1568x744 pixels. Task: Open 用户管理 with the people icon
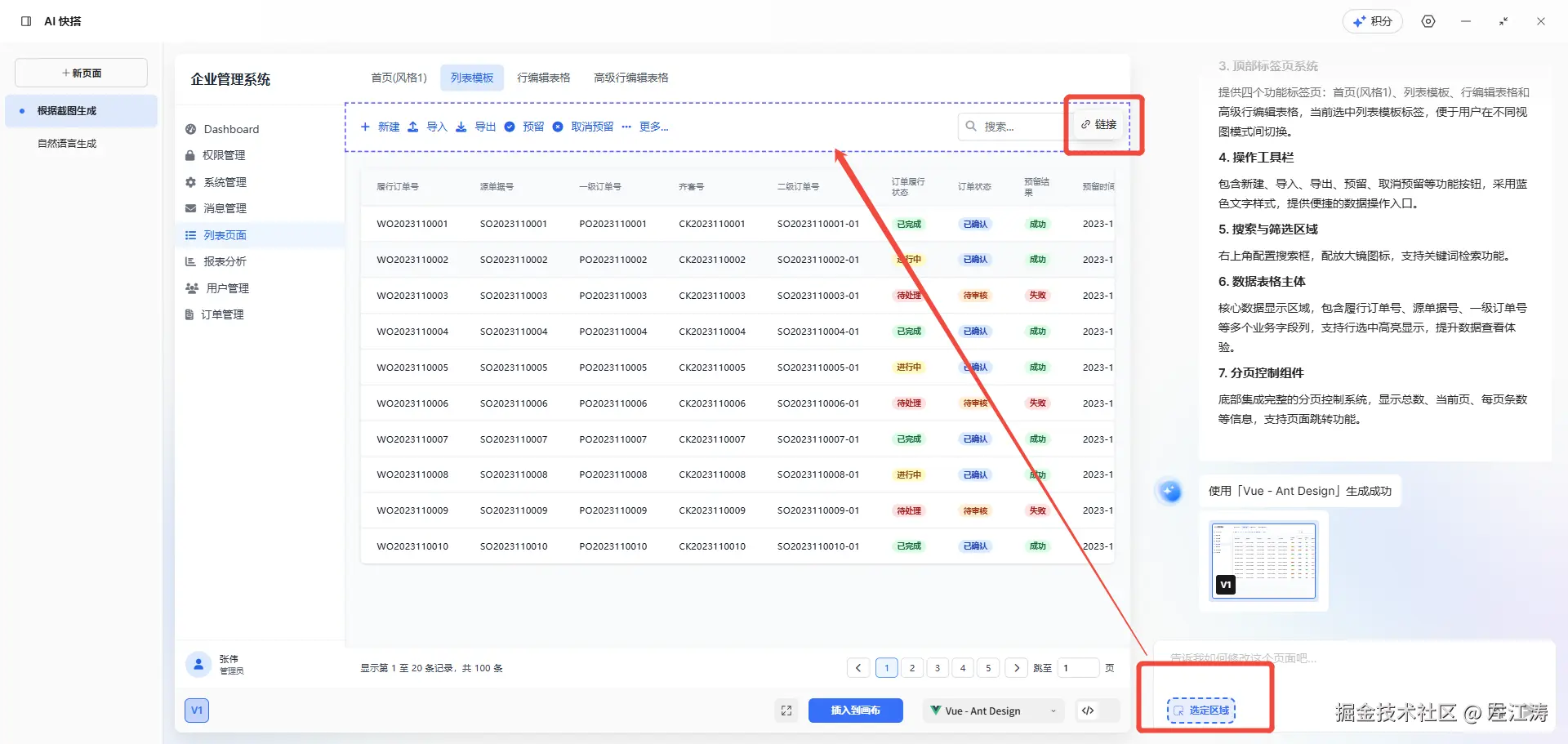(217, 288)
